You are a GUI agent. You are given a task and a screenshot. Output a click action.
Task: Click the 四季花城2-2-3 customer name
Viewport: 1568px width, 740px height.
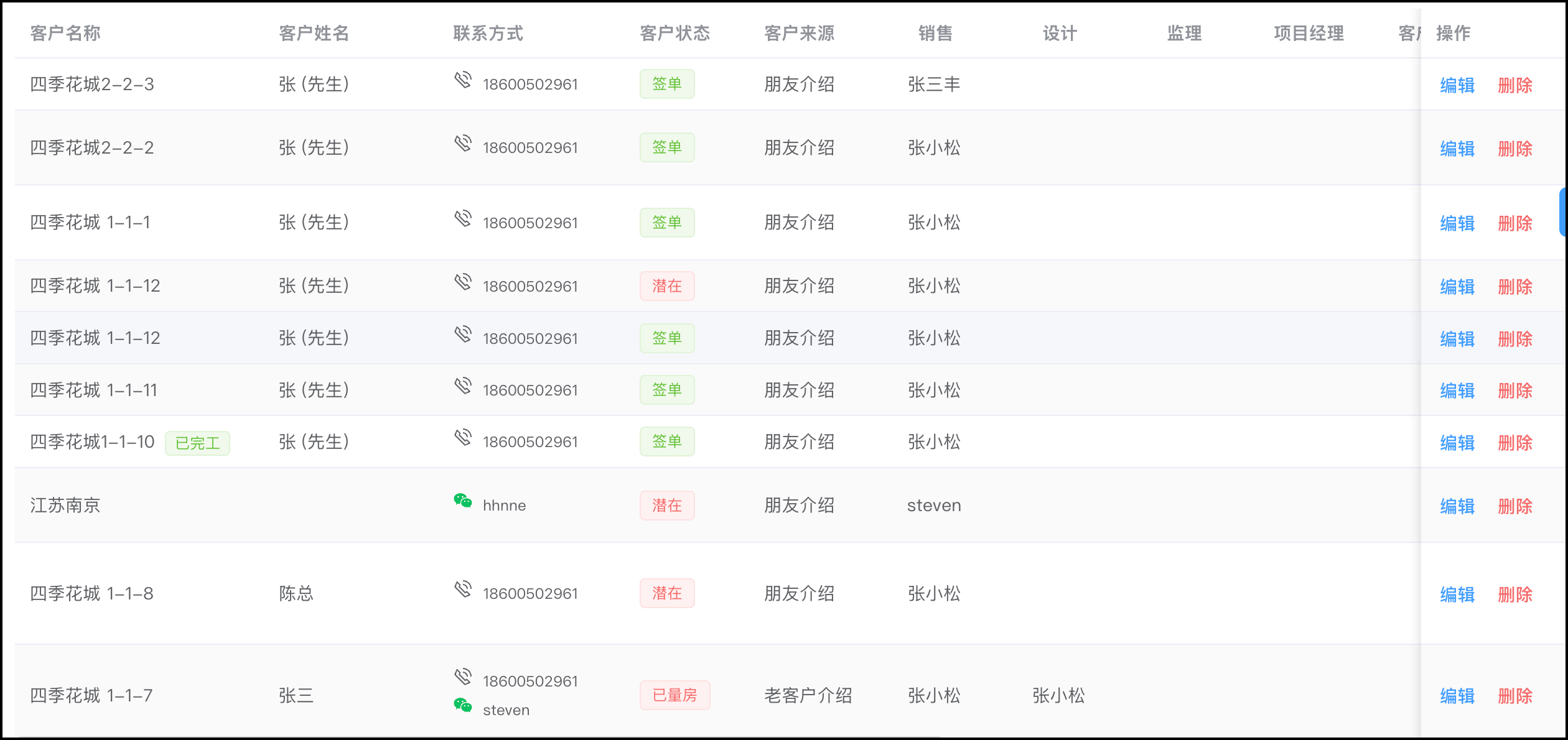92,84
